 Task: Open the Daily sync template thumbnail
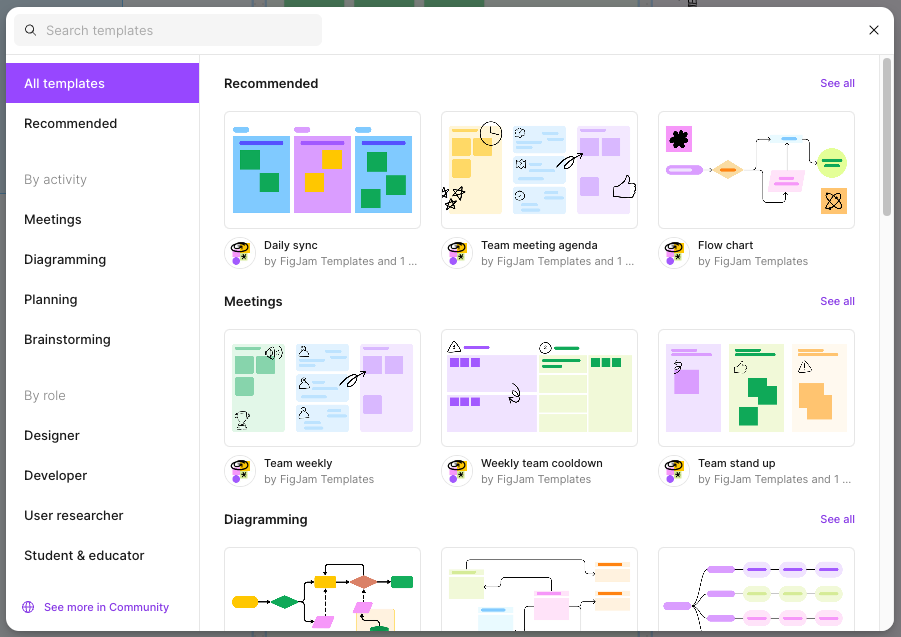pyautogui.click(x=322, y=170)
